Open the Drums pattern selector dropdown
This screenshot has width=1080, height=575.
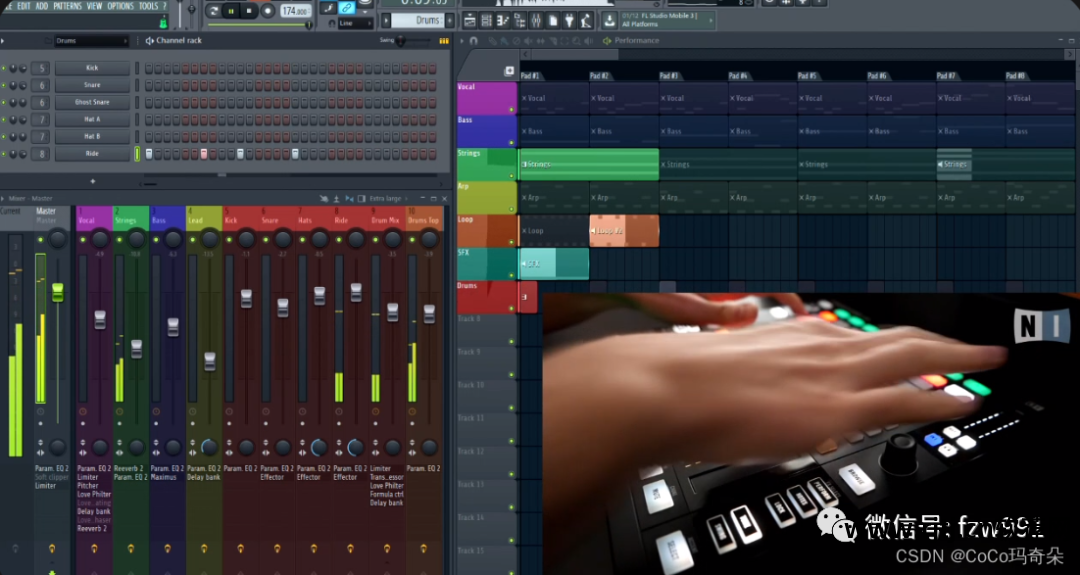tap(427, 20)
